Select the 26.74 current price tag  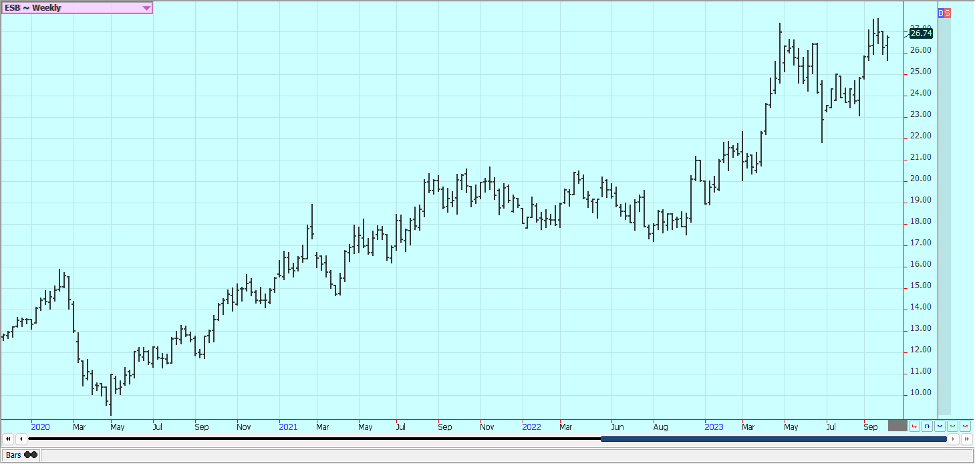click(x=921, y=33)
